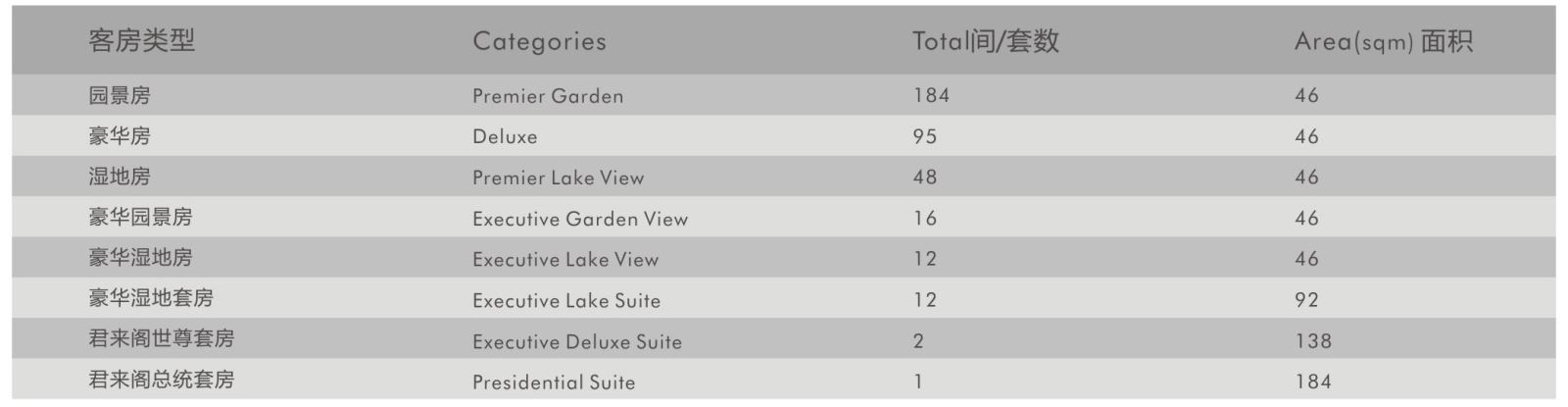Select the Premier Lake View cell

(x=559, y=178)
